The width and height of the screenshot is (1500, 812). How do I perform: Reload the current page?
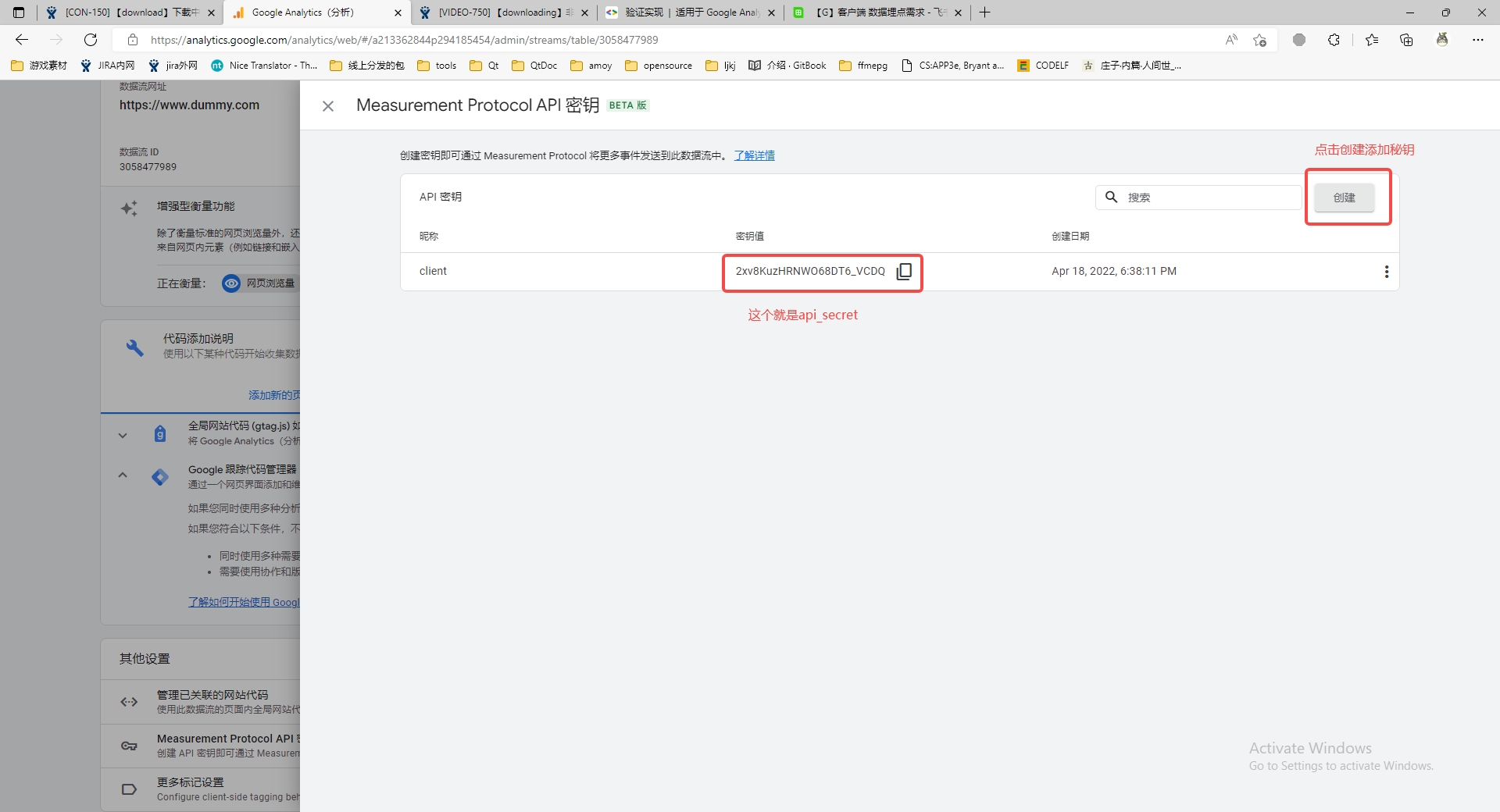tap(91, 40)
